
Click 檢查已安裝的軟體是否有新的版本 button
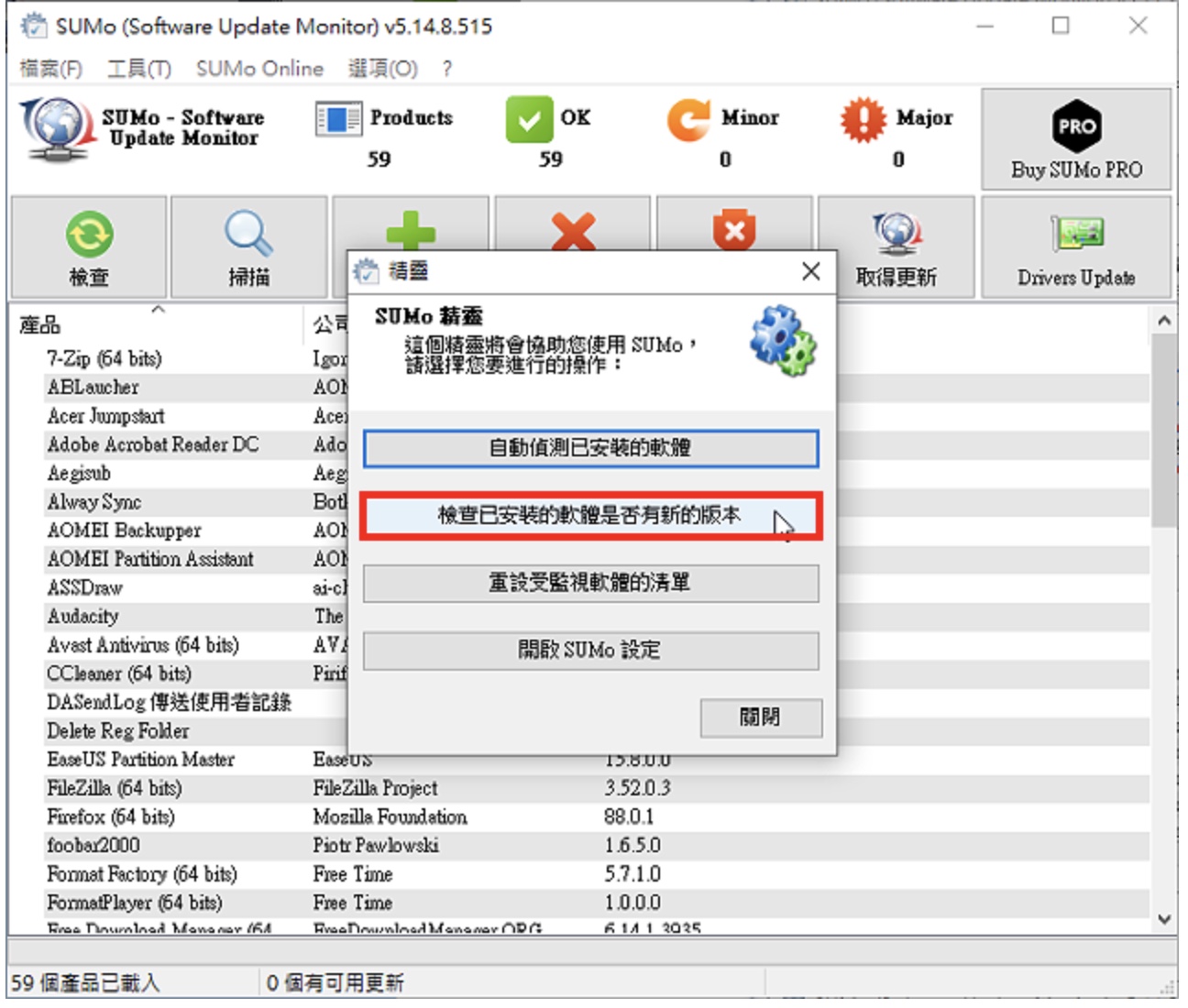[x=590, y=516]
